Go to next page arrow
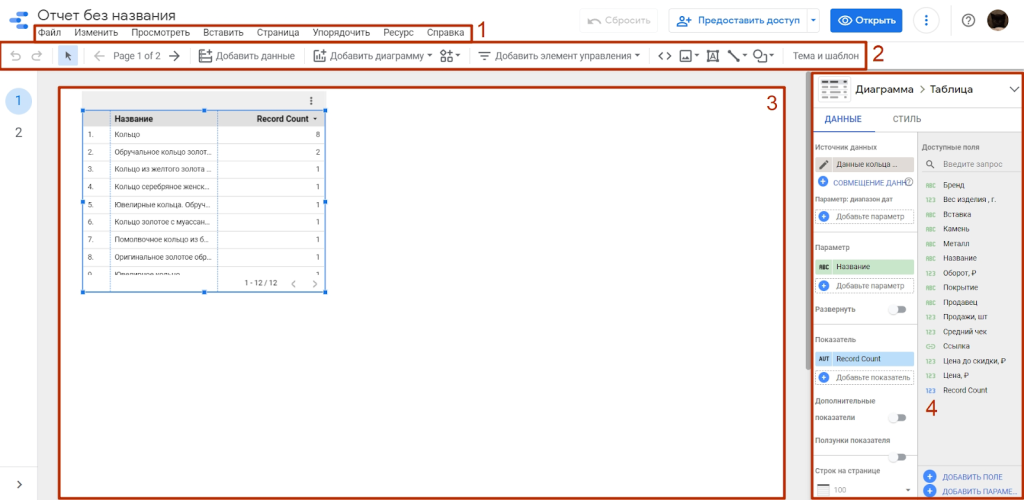 coord(174,56)
